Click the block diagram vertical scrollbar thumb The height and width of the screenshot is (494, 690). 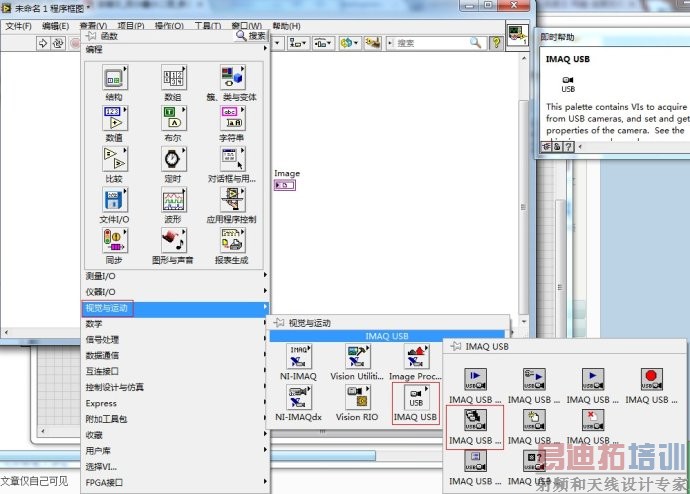pyautogui.click(x=523, y=207)
